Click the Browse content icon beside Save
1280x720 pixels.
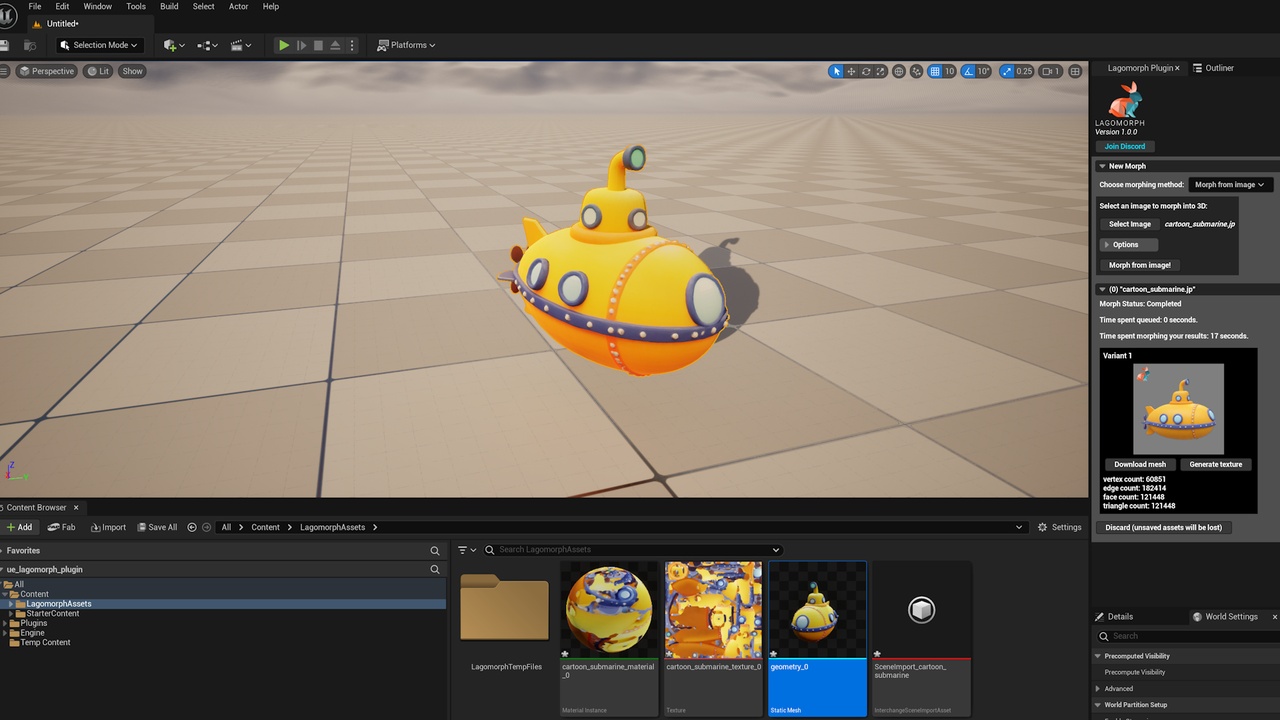(30, 45)
